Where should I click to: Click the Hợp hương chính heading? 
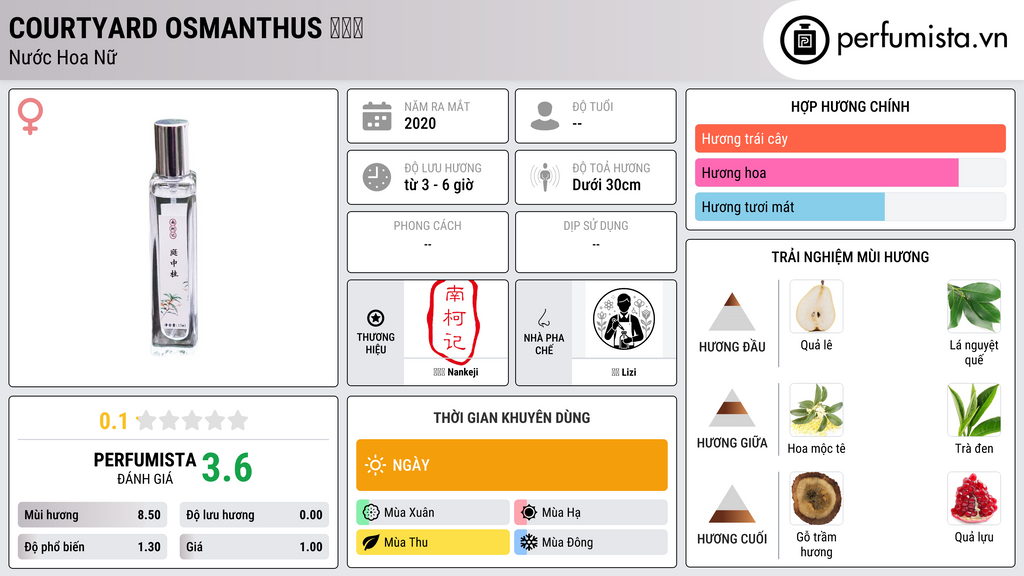click(x=850, y=106)
